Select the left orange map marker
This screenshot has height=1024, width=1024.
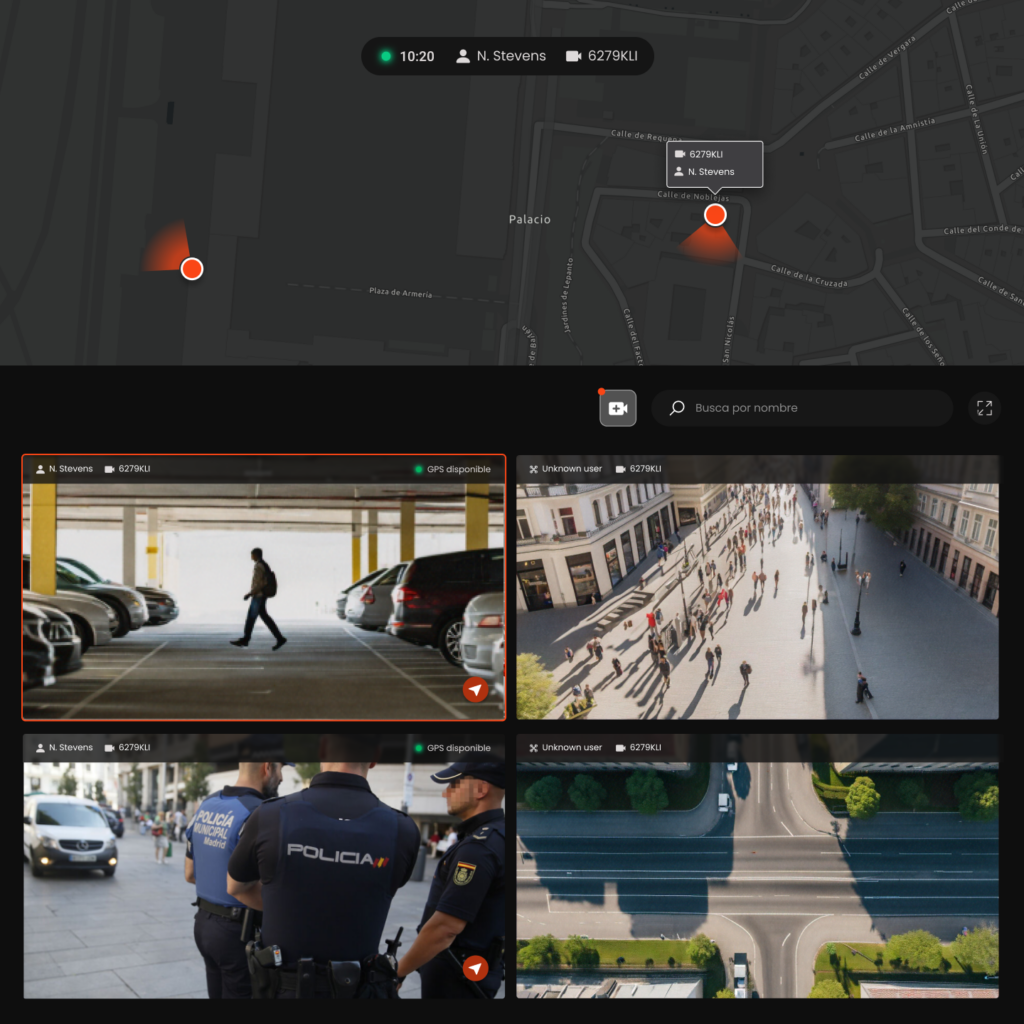click(192, 268)
